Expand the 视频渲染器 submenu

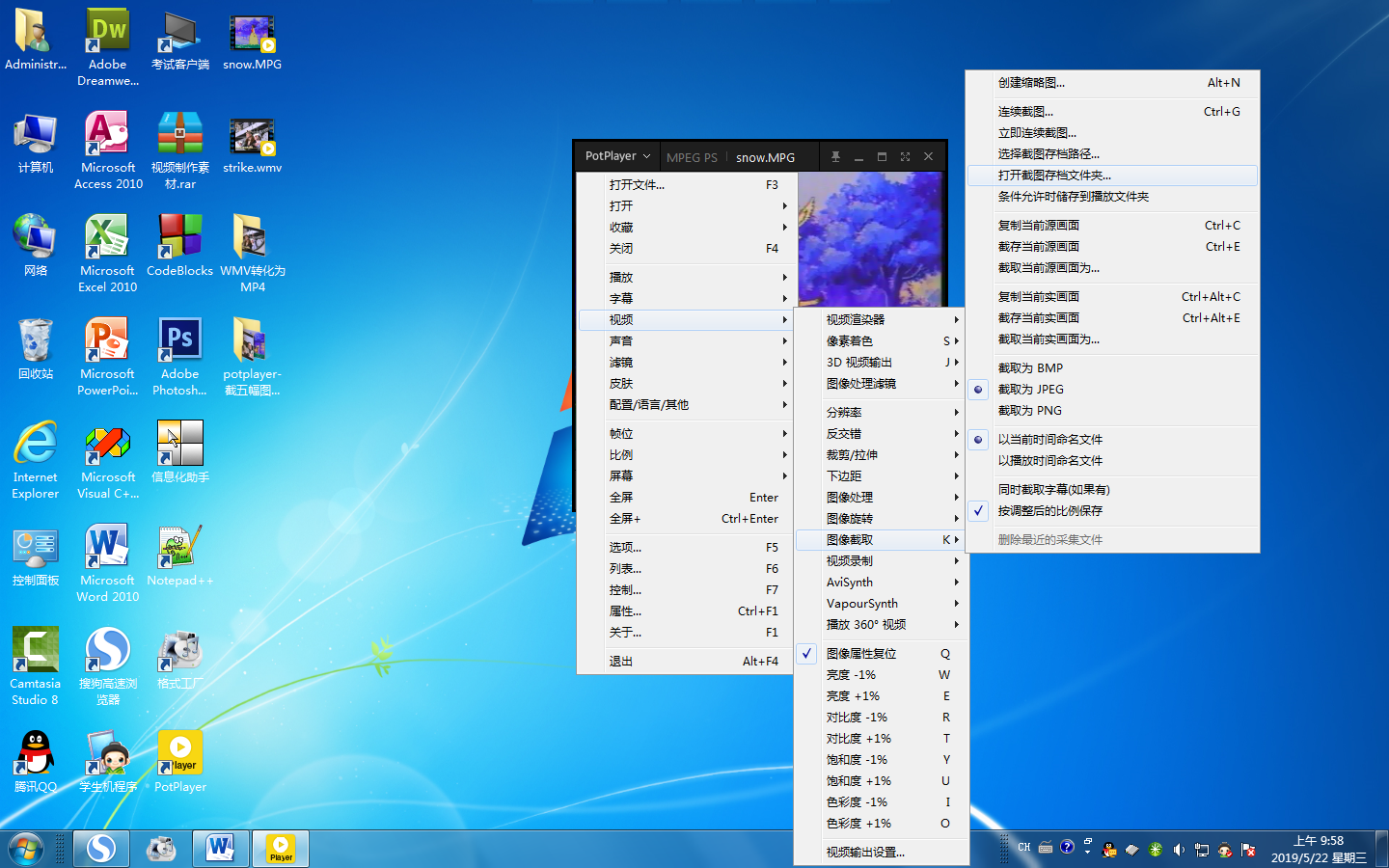882,320
